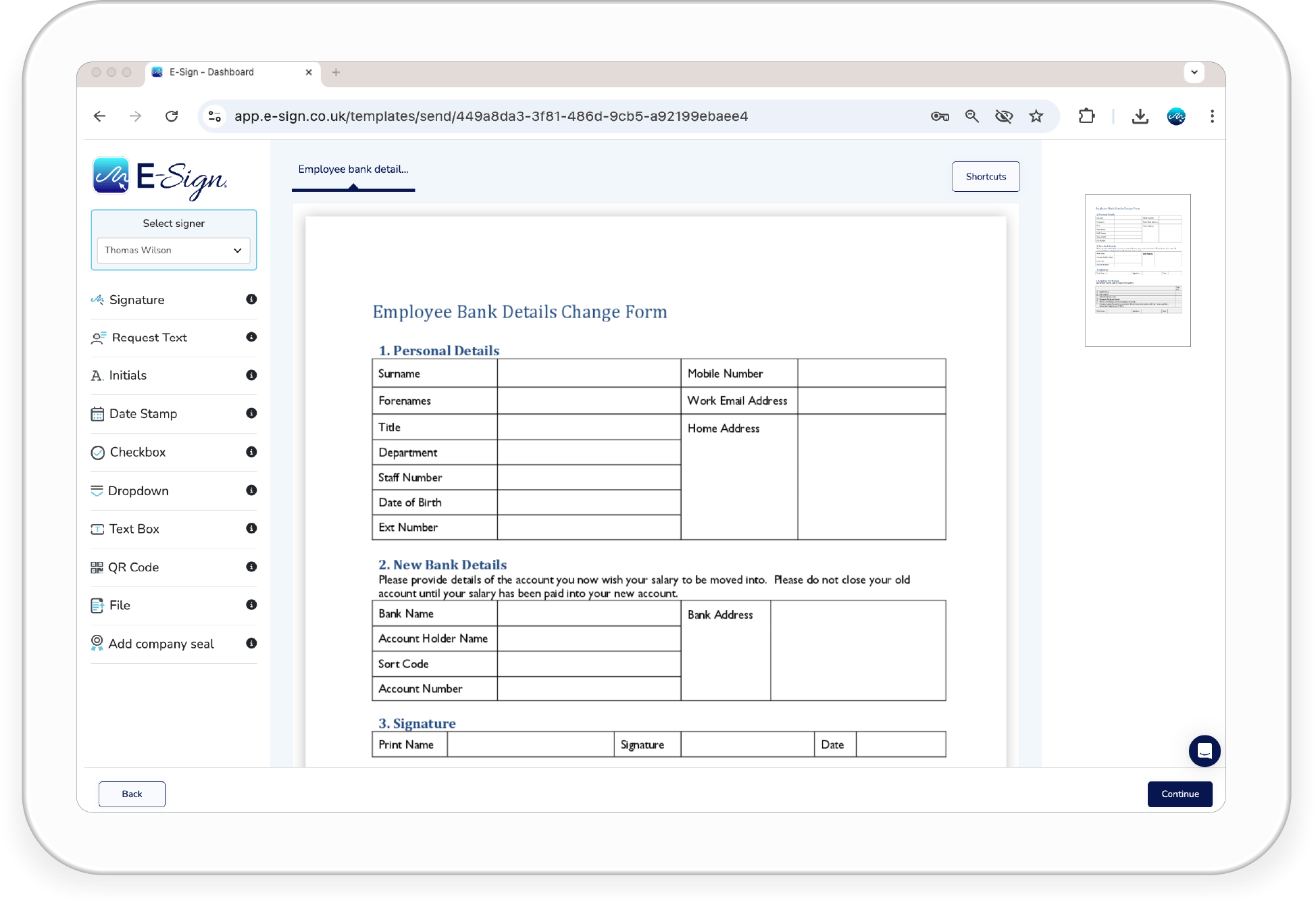Show info for the Checkbox field
This screenshot has width=1316, height=905.
[x=251, y=452]
